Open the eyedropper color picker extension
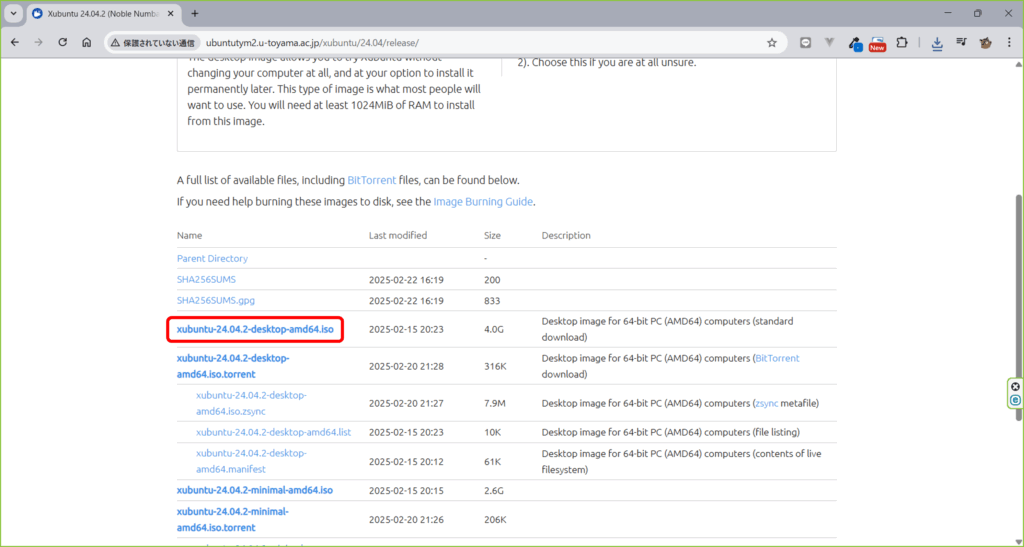1024x547 pixels. click(x=854, y=44)
